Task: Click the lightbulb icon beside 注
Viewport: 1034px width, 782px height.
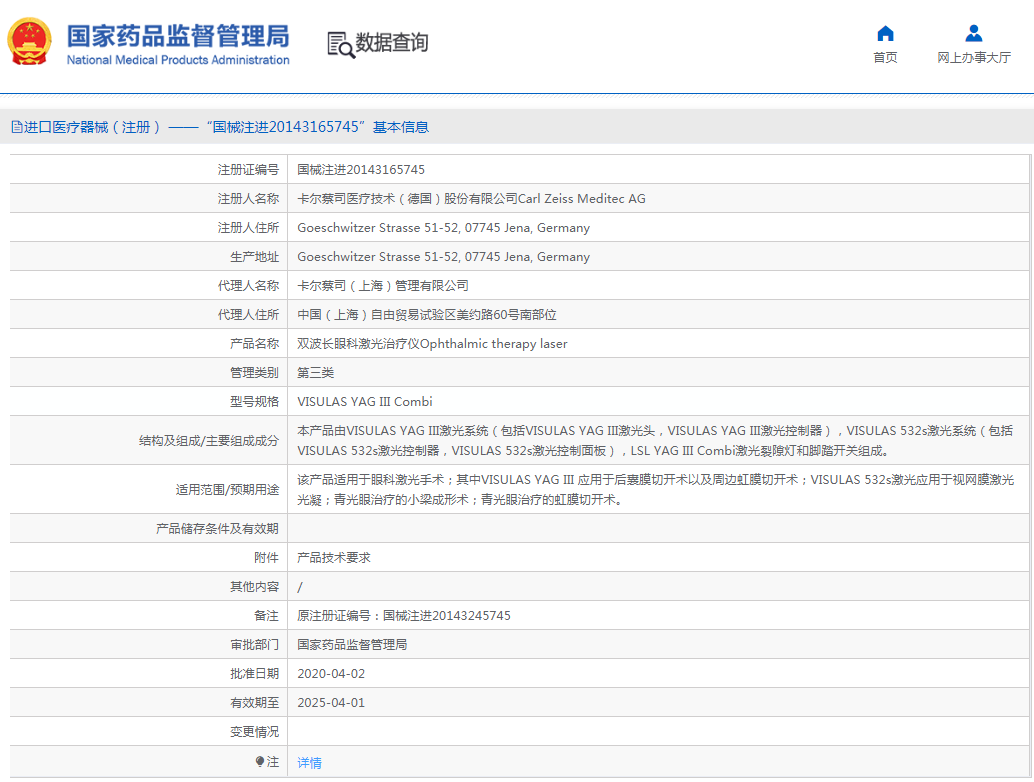Action: [260, 762]
